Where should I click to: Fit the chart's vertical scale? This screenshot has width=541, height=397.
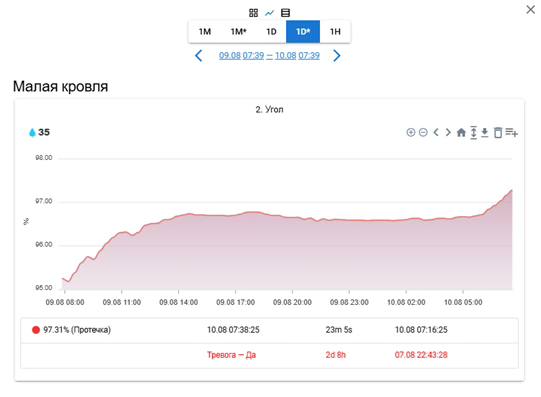click(474, 133)
